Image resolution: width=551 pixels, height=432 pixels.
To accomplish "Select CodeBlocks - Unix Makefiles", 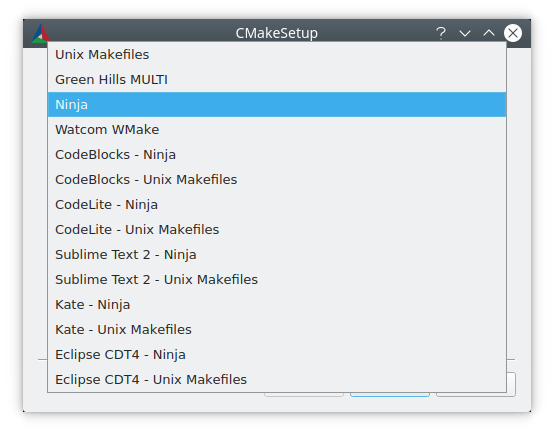I will pos(277,179).
